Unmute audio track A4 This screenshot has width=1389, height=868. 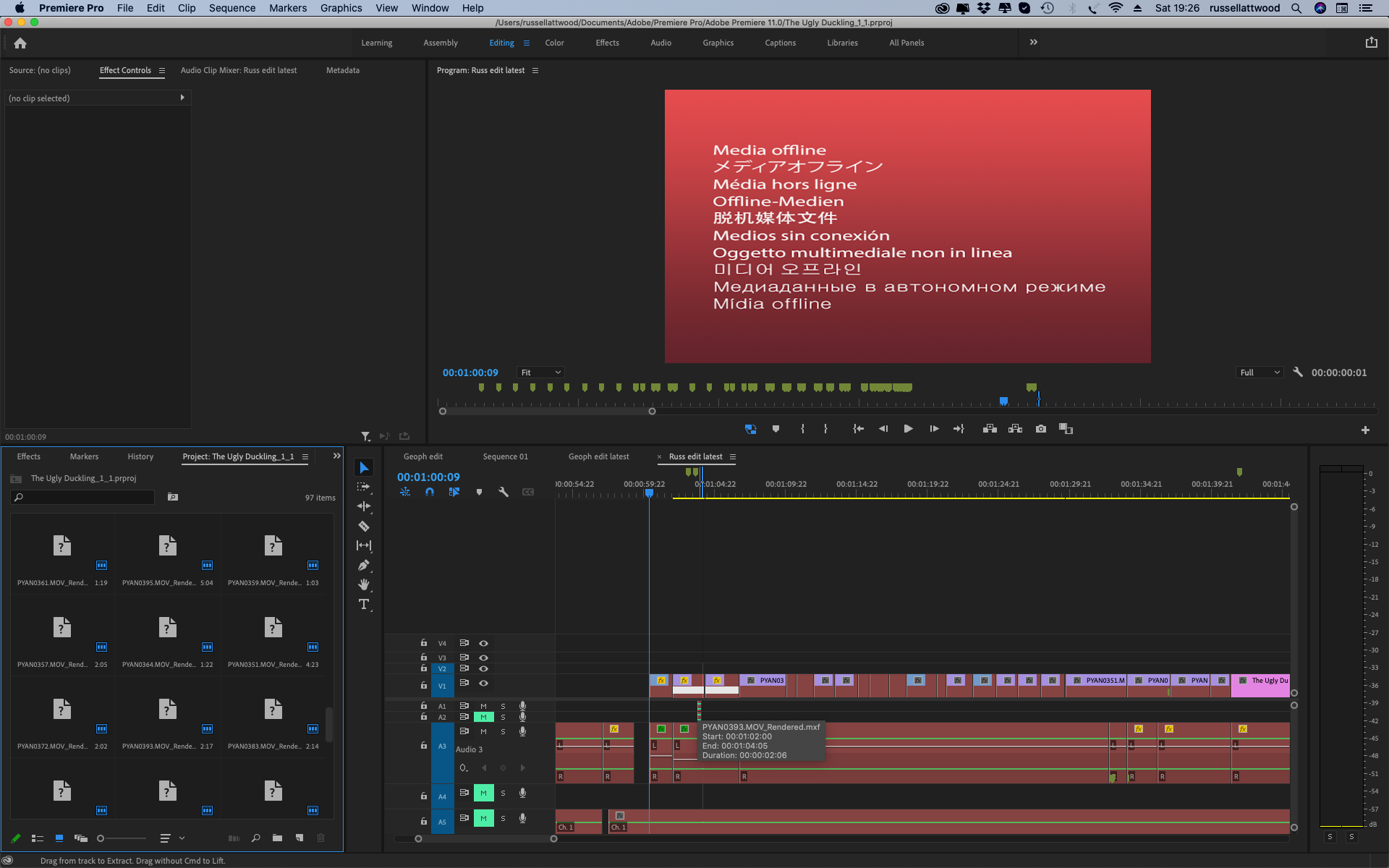[483, 793]
